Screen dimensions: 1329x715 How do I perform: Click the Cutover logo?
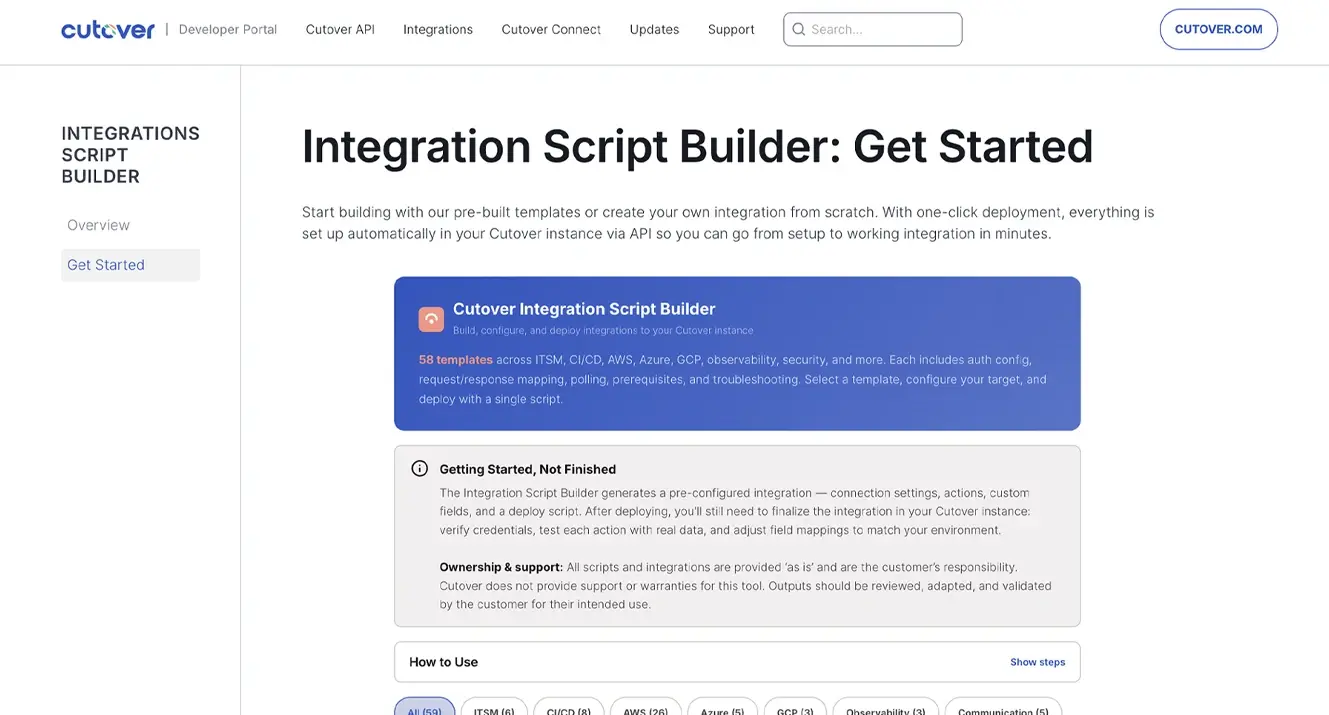[108, 30]
